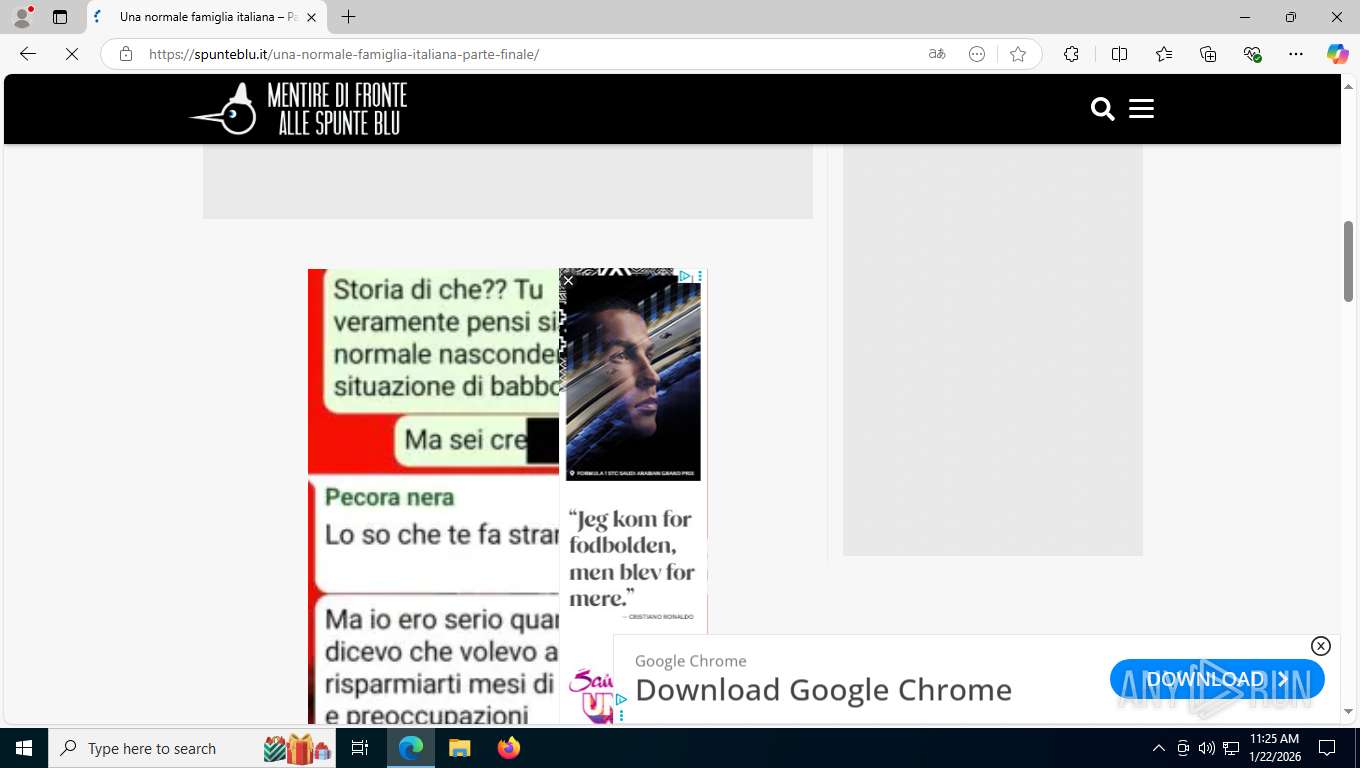Viewport: 1360px width, 768px height.
Task: Open the translate page icon
Action: point(937,54)
